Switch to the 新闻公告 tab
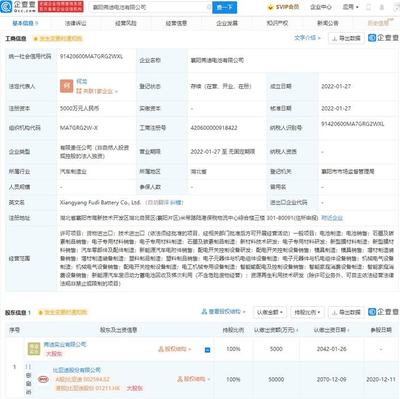Image resolution: width=400 pixels, height=399 pixels. pyautogui.click(x=328, y=23)
